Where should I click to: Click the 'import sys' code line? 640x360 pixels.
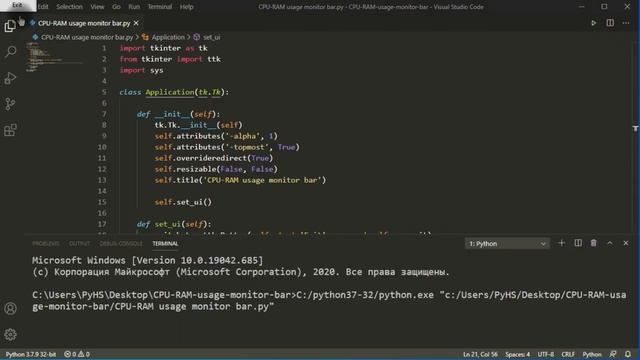(x=141, y=70)
